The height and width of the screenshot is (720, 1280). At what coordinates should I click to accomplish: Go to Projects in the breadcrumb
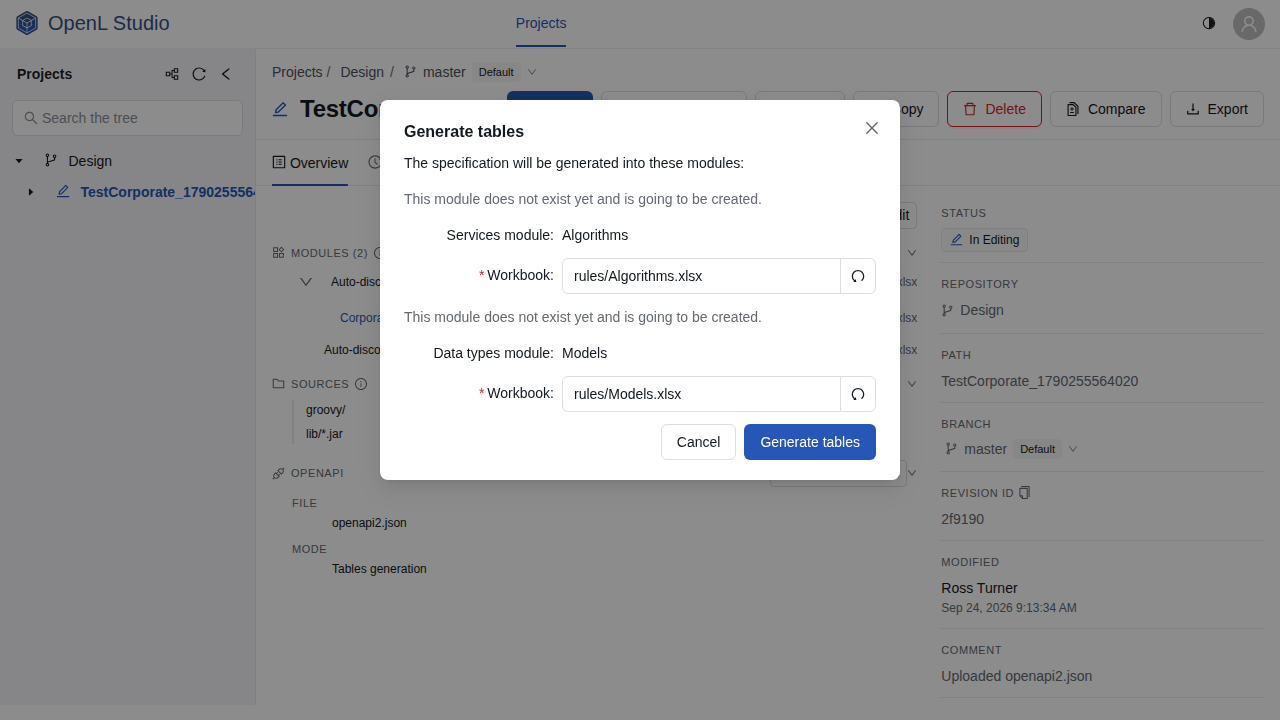pyautogui.click(x=297, y=72)
